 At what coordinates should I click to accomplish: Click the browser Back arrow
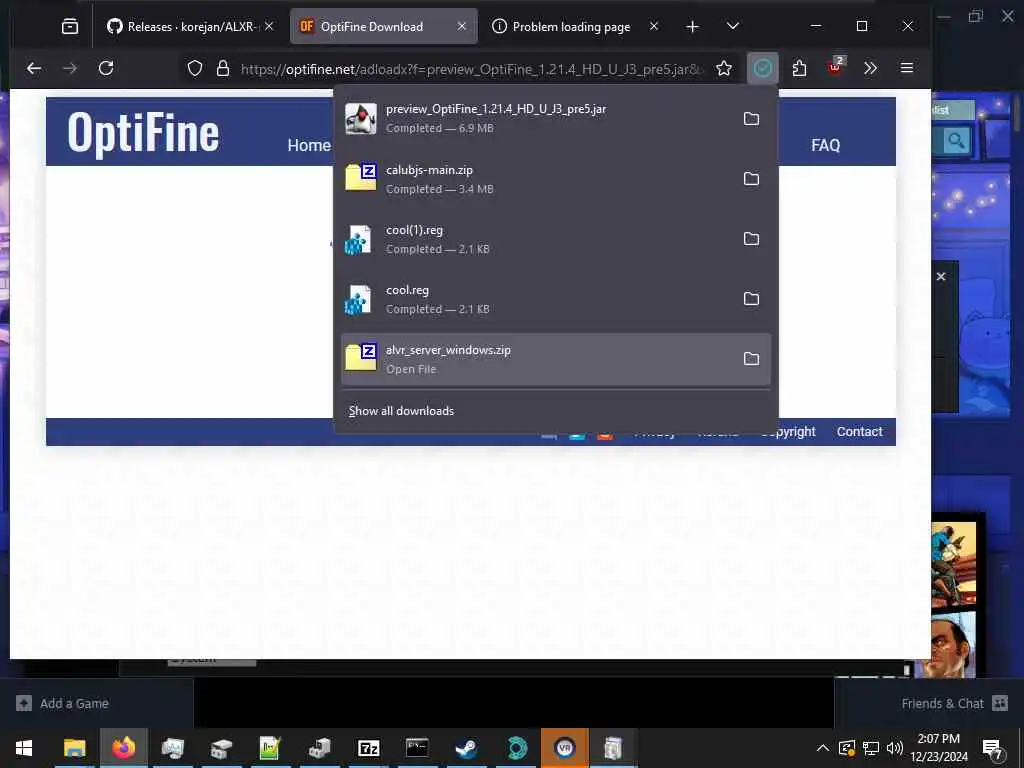tap(34, 68)
